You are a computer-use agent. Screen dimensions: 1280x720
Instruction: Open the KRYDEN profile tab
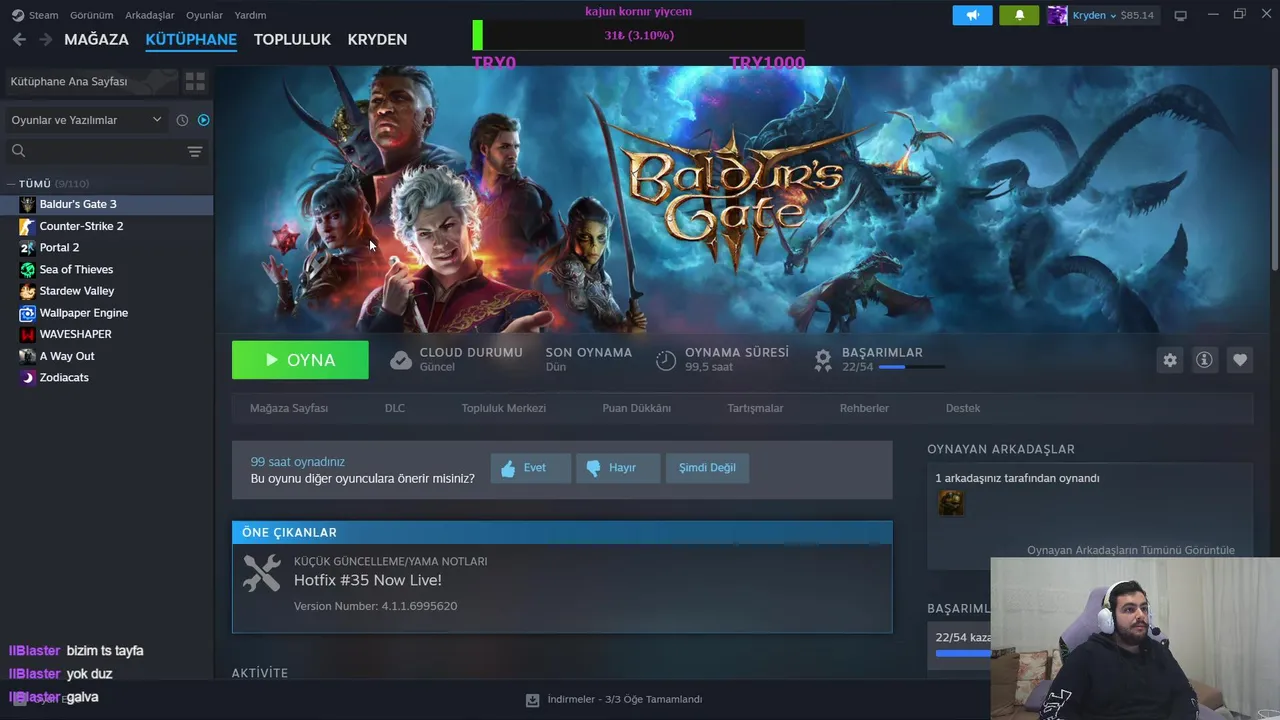pyautogui.click(x=377, y=39)
